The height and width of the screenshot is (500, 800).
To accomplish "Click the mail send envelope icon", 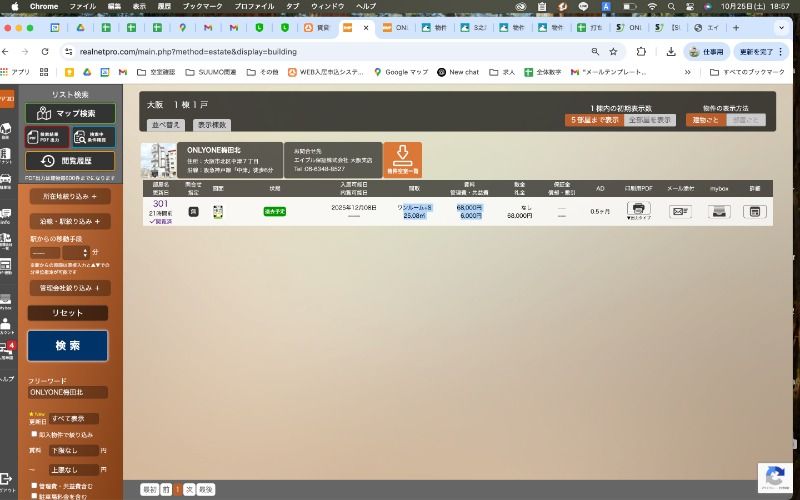I will click(x=680, y=211).
